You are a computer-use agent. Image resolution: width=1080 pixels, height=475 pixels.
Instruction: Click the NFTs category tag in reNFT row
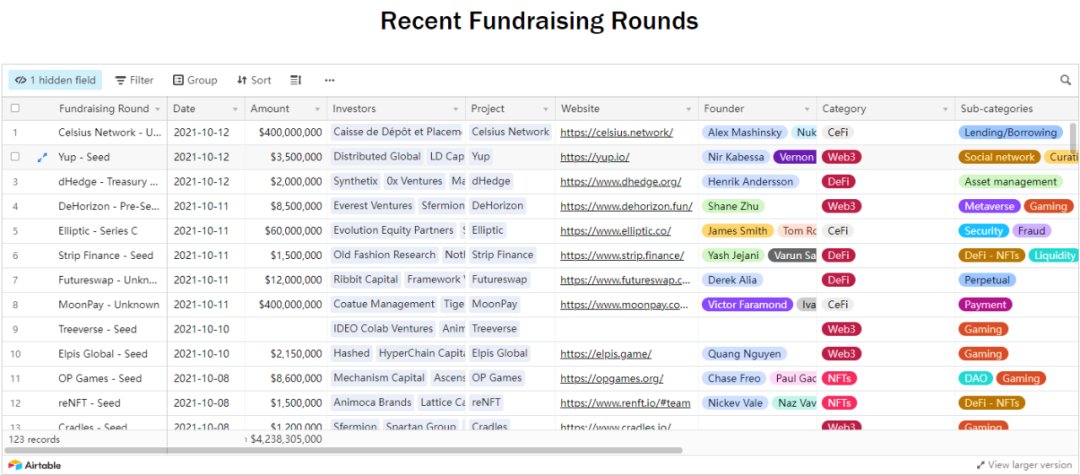point(840,403)
